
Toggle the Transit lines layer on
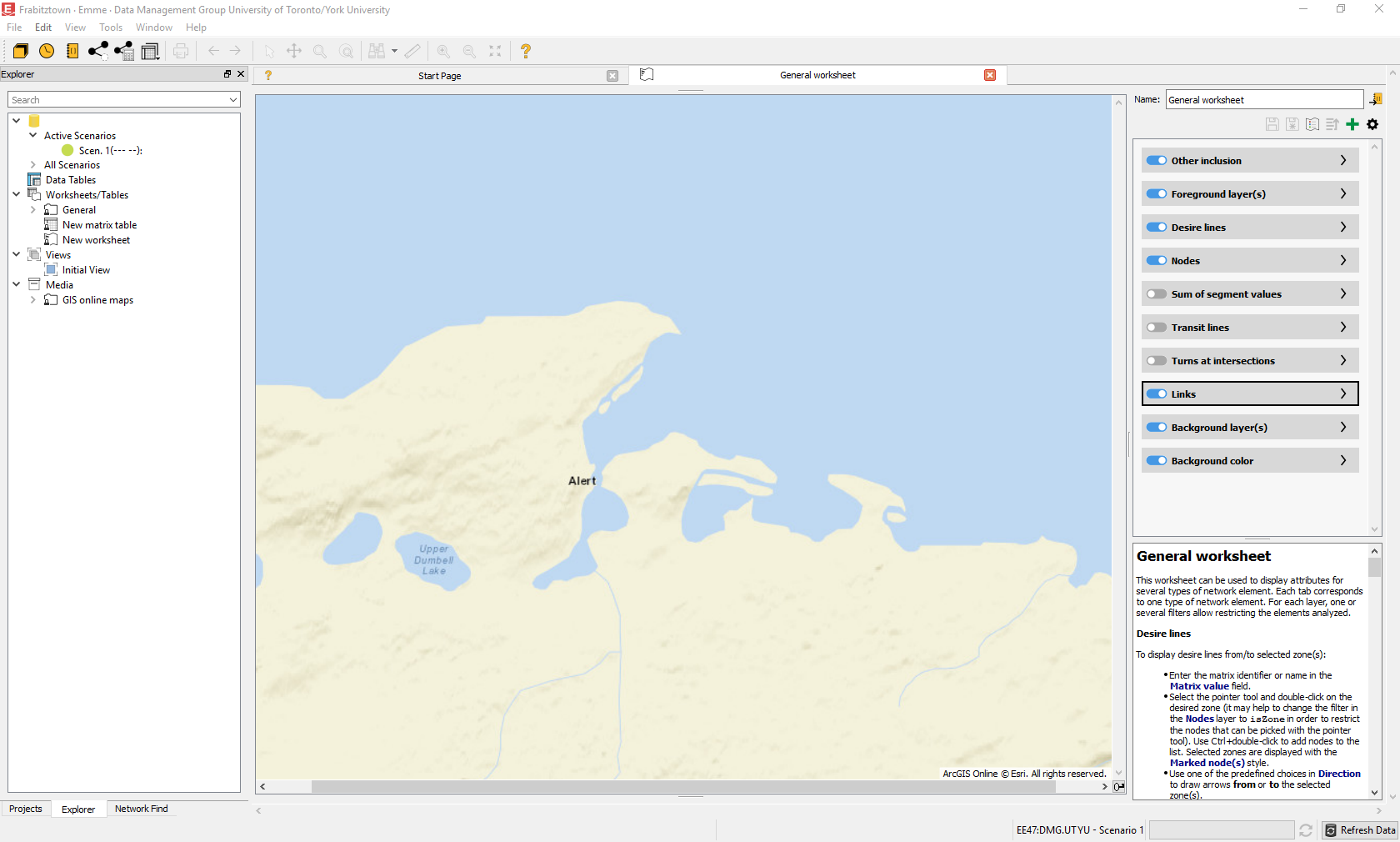(x=1156, y=328)
